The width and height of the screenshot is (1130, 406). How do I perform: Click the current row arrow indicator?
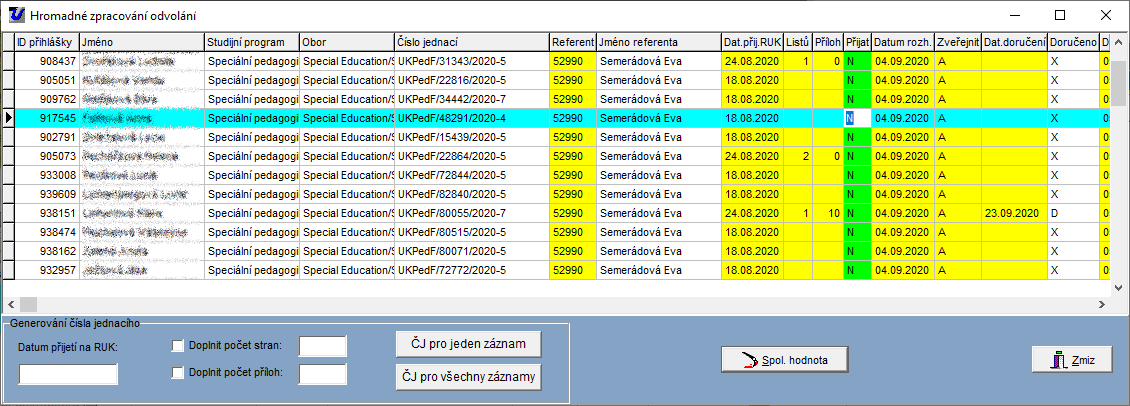pos(8,118)
